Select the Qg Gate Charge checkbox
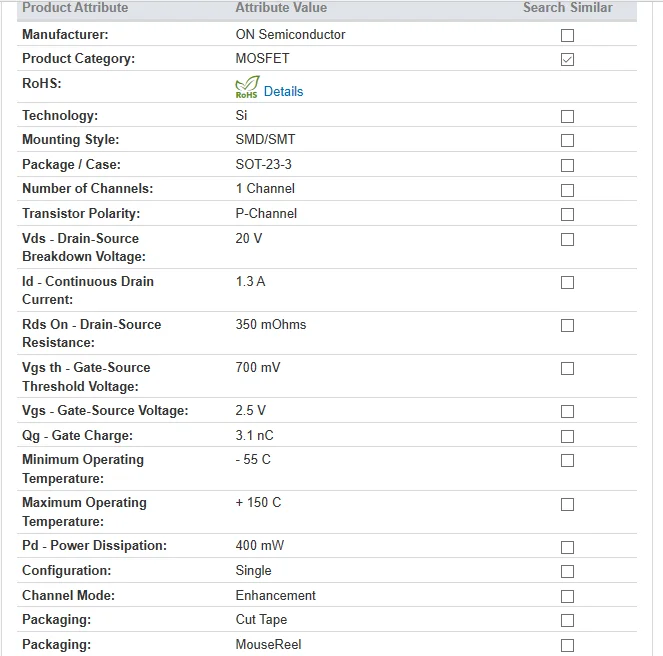 point(567,436)
